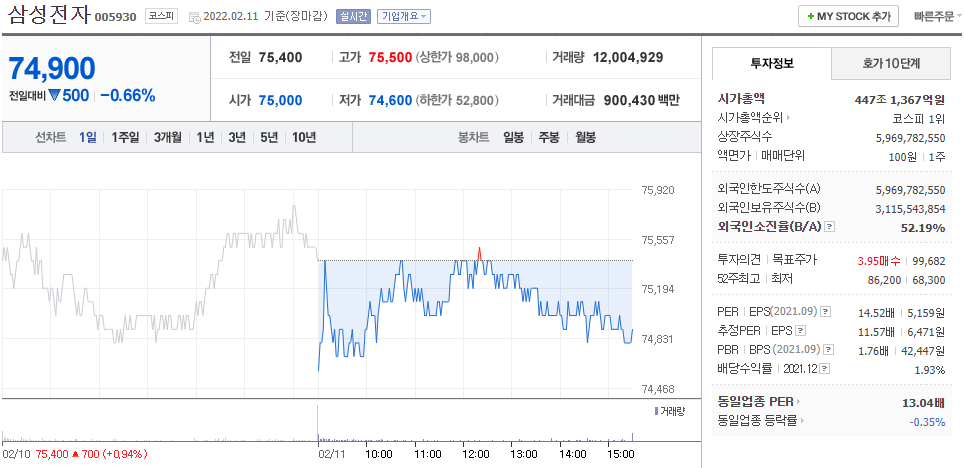Select the 10년 line chart period
Viewport: 964px width, 468px height.
[304, 137]
